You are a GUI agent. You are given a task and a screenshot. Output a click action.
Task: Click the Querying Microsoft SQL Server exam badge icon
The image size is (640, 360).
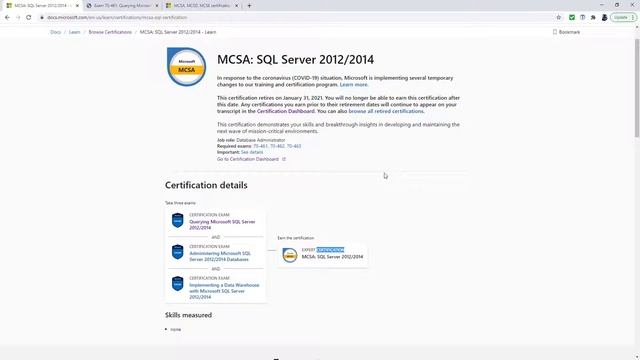click(x=178, y=220)
